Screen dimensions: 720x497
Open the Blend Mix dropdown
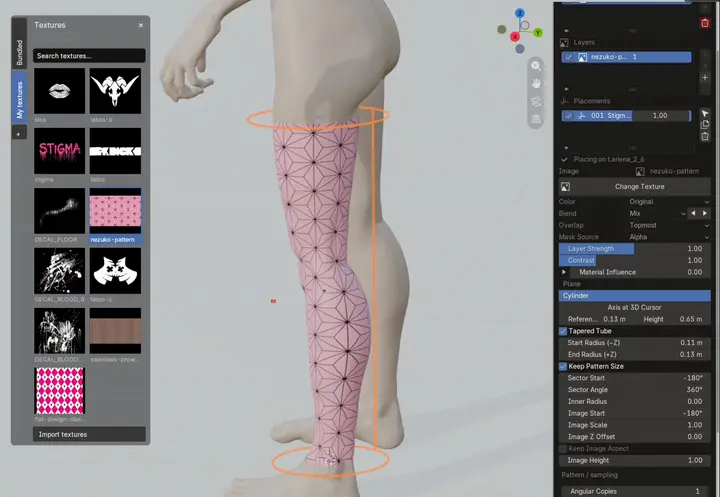point(657,214)
